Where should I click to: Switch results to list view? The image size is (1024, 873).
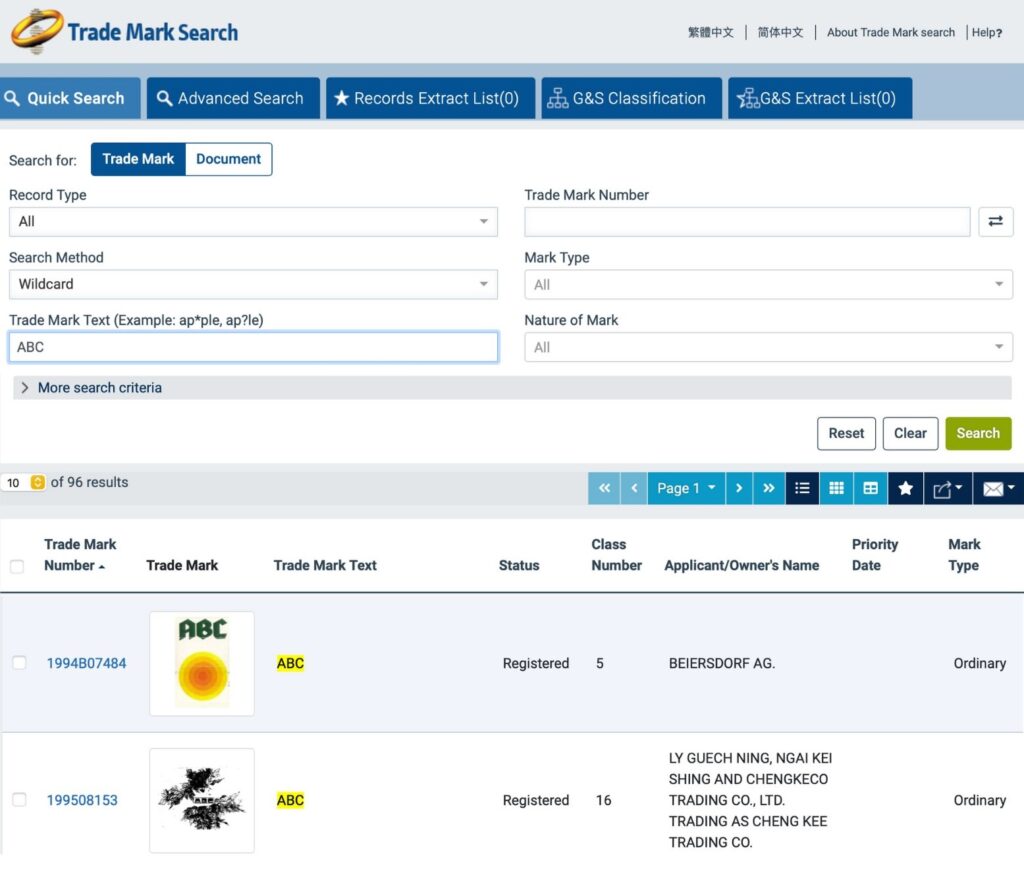(x=802, y=488)
